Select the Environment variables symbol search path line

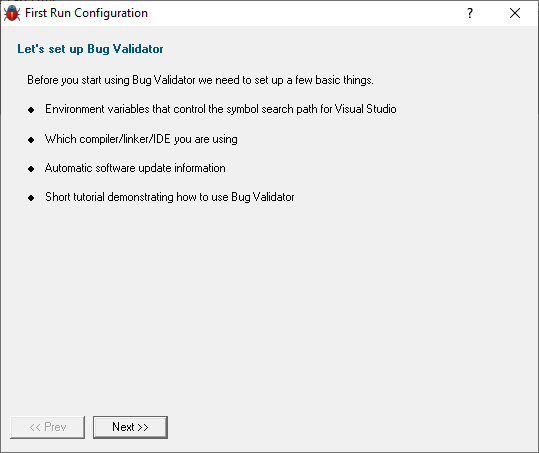(221, 109)
